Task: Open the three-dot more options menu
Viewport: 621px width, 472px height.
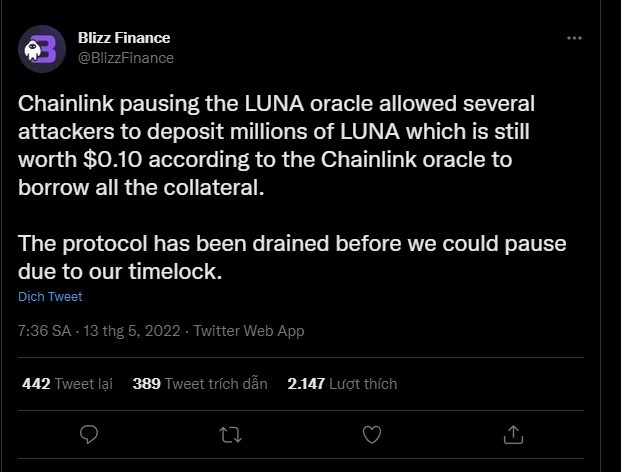Action: pyautogui.click(x=574, y=38)
